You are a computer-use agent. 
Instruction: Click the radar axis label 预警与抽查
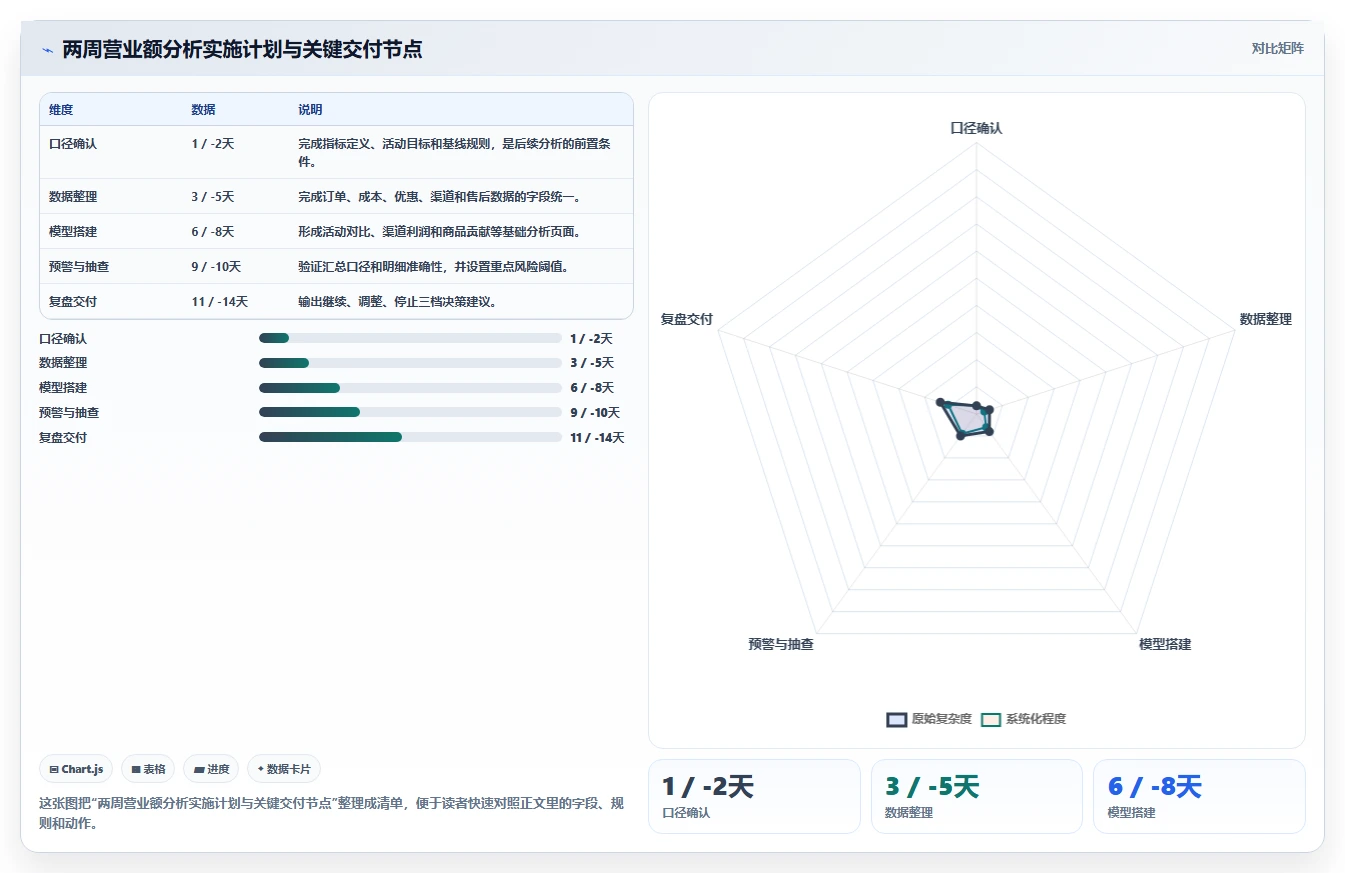pos(781,644)
